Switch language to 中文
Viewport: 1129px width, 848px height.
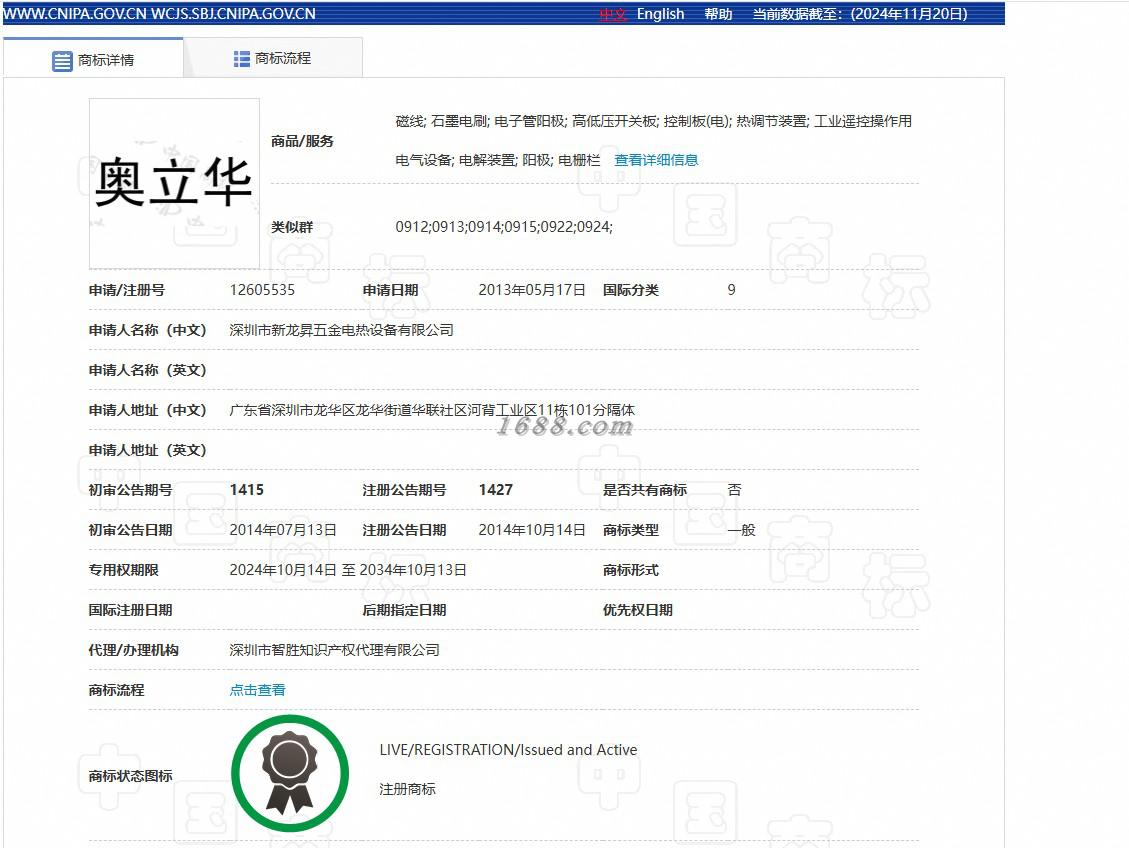[613, 14]
